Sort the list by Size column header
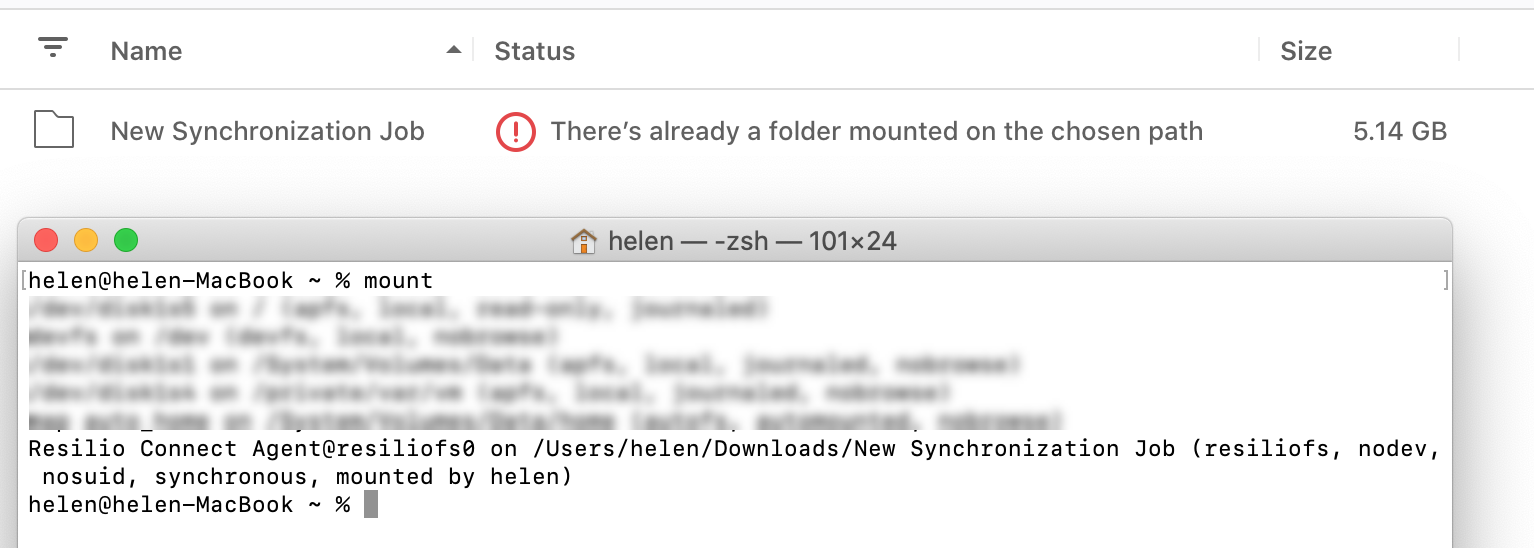The image size is (1534, 548). pos(1306,51)
